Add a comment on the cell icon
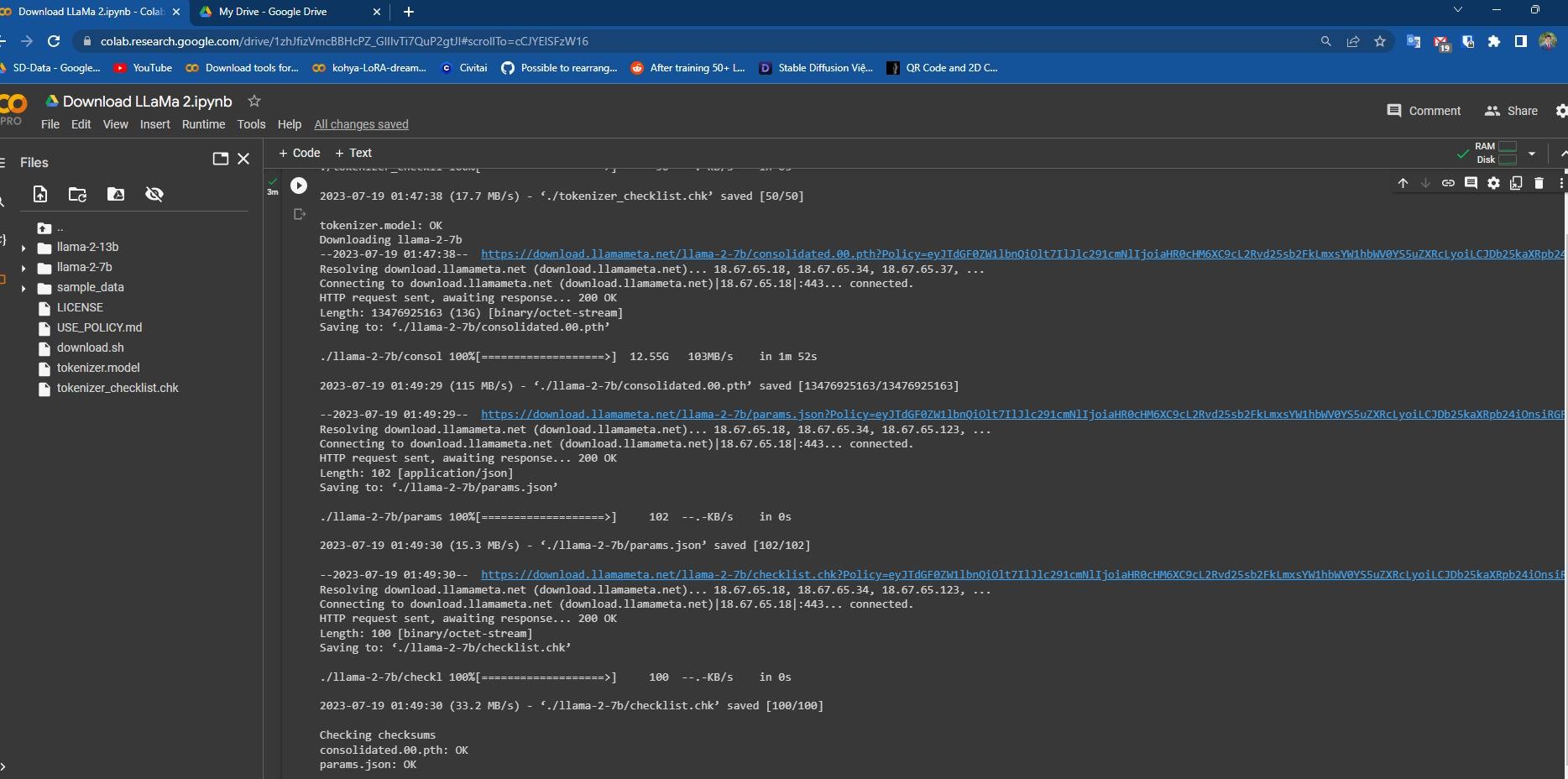 click(x=1471, y=183)
